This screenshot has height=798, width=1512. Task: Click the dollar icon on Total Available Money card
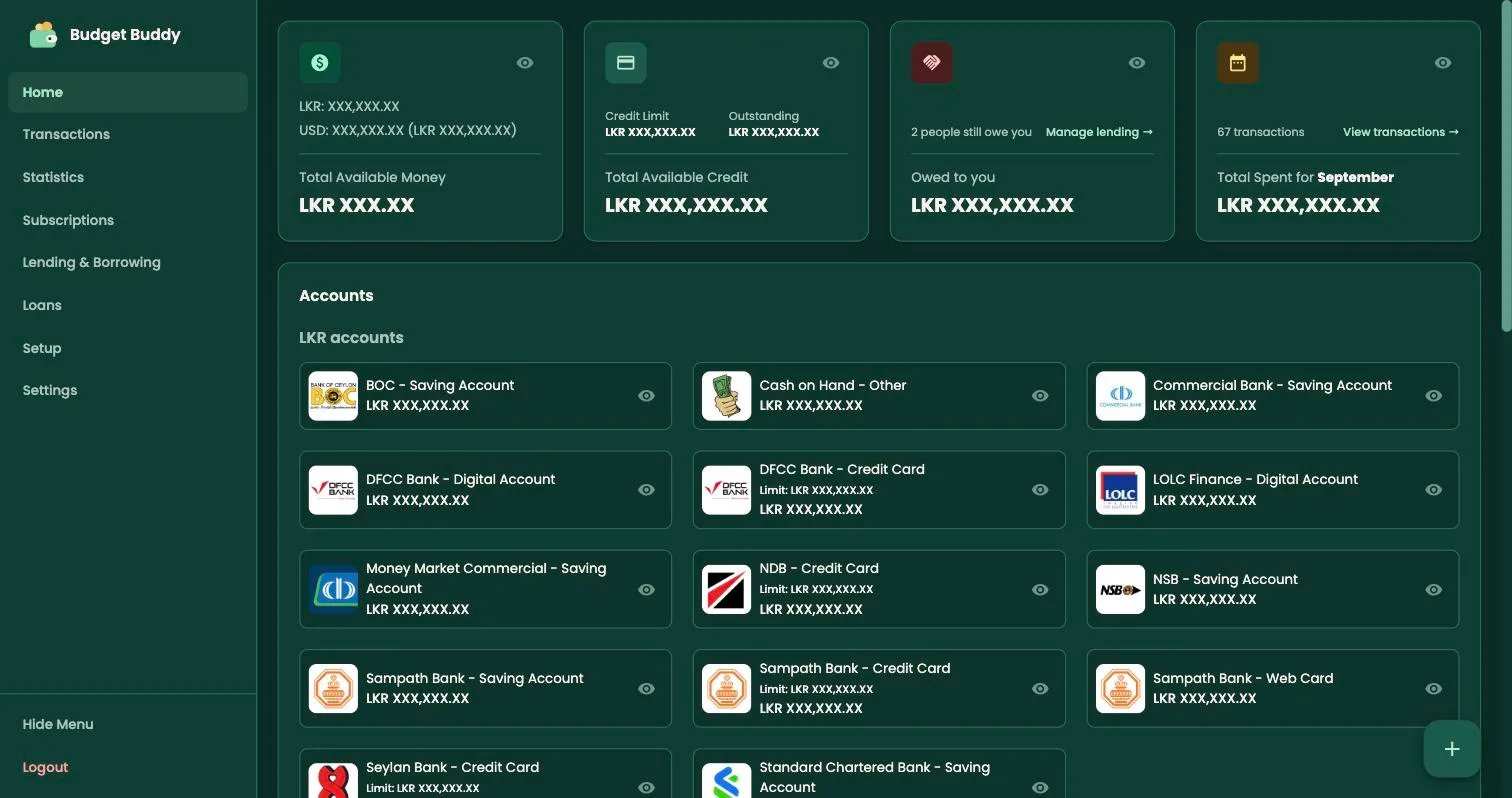tap(320, 62)
